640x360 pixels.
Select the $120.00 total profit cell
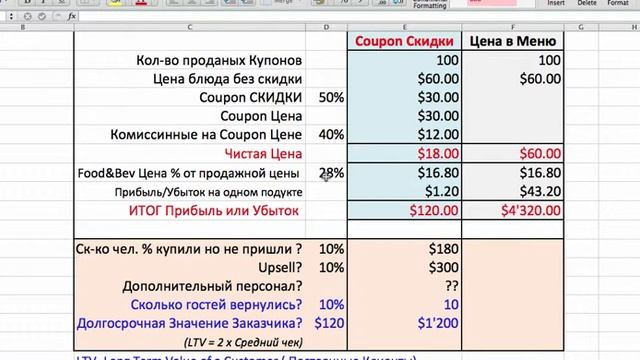click(x=404, y=211)
